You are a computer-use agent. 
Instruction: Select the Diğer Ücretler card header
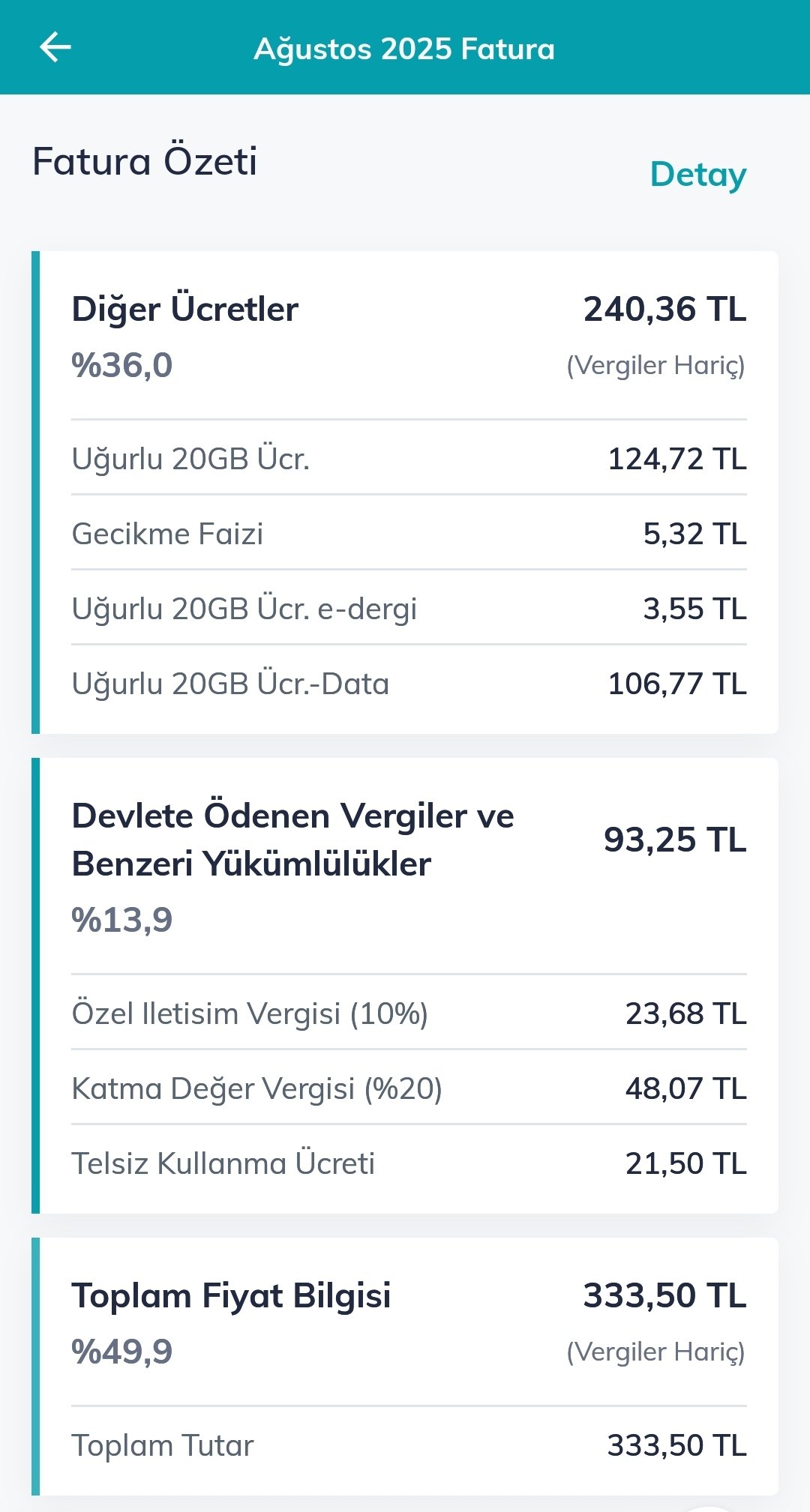pyautogui.click(x=185, y=310)
